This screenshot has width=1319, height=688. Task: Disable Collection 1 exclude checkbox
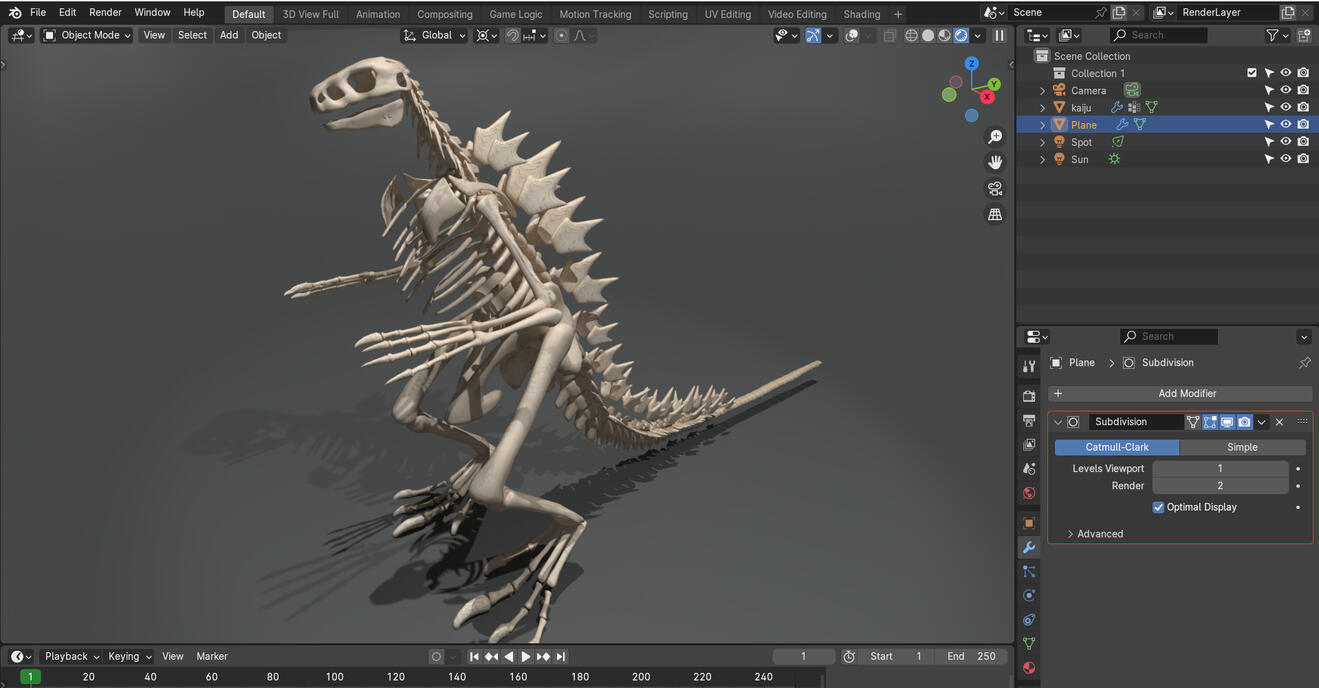coord(1251,73)
